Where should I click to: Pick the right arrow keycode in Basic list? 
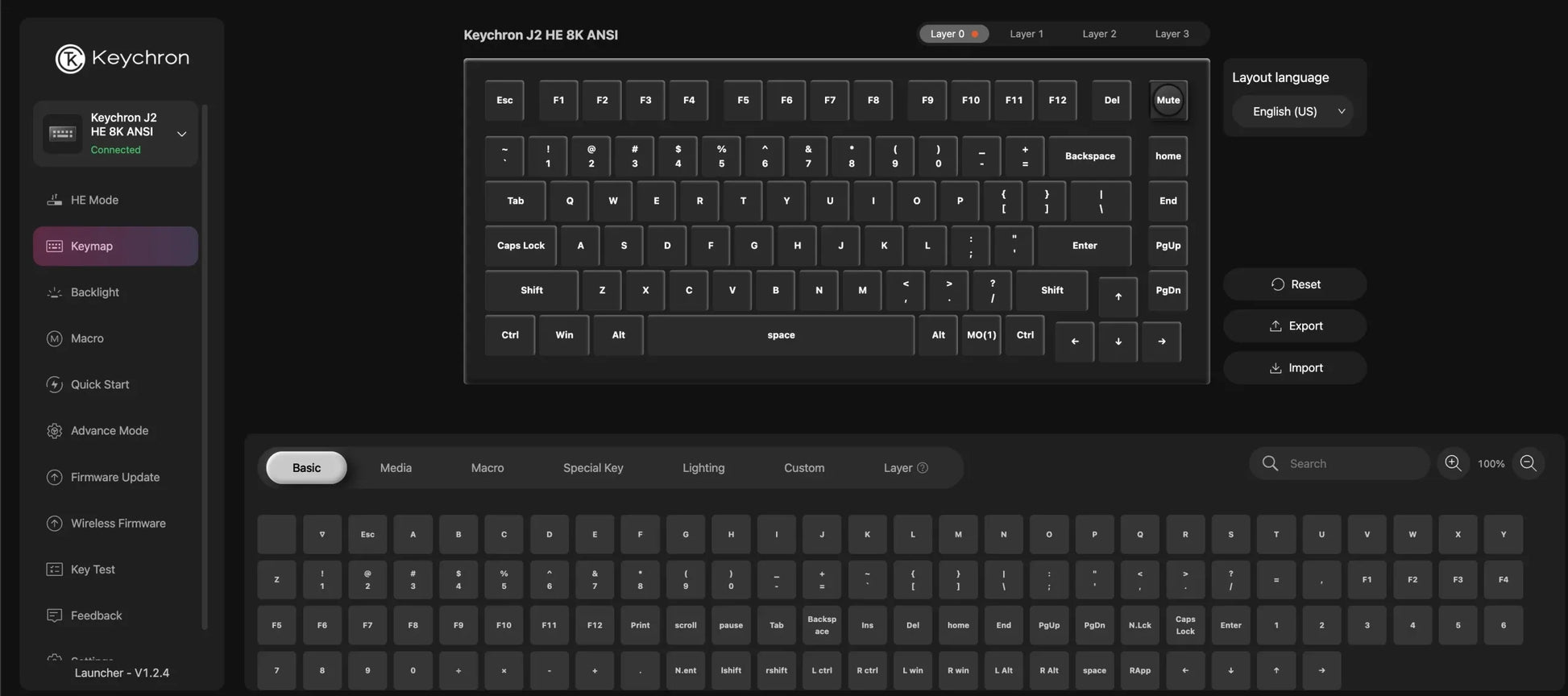(x=1321, y=670)
